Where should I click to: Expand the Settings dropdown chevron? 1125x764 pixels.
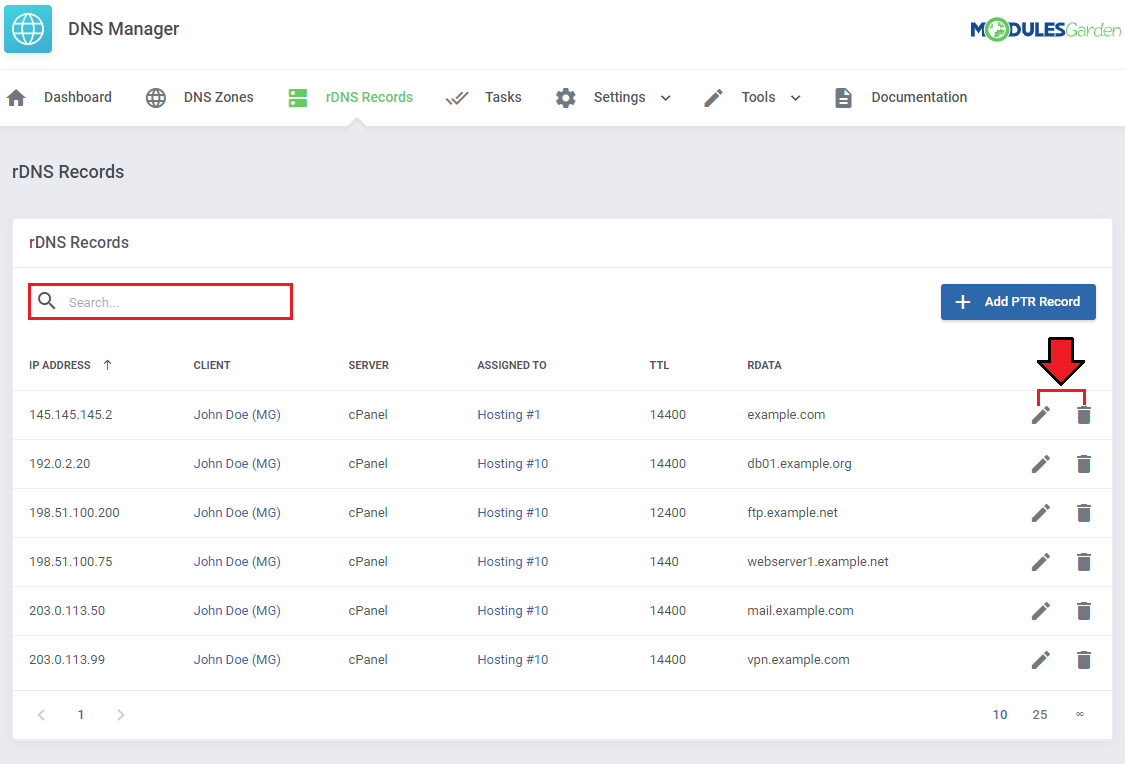click(x=665, y=98)
